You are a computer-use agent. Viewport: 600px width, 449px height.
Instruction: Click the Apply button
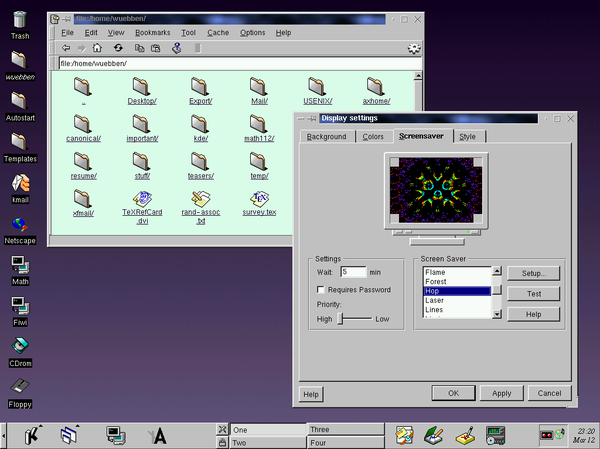[501, 393]
